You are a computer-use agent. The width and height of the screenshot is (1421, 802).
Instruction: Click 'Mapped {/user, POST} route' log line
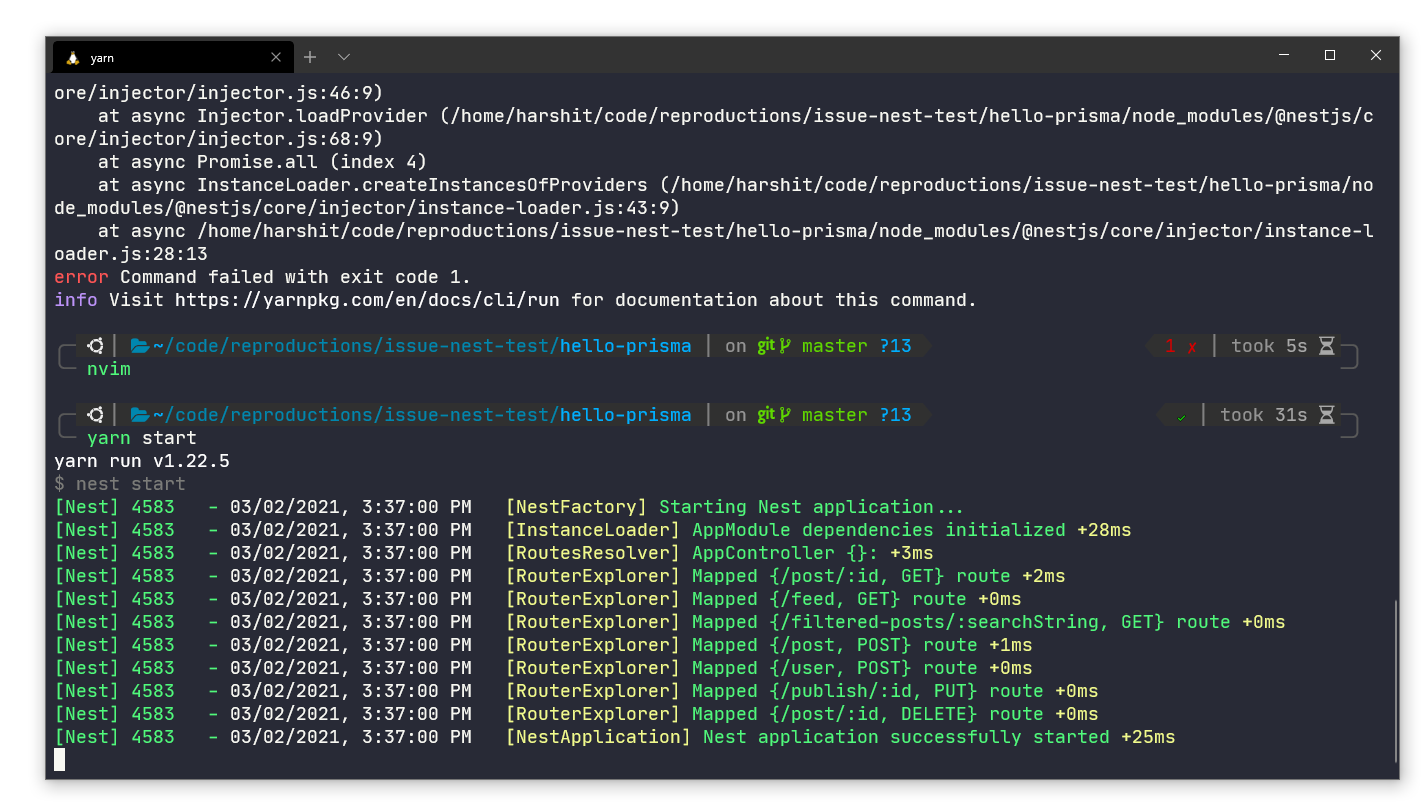(835, 668)
